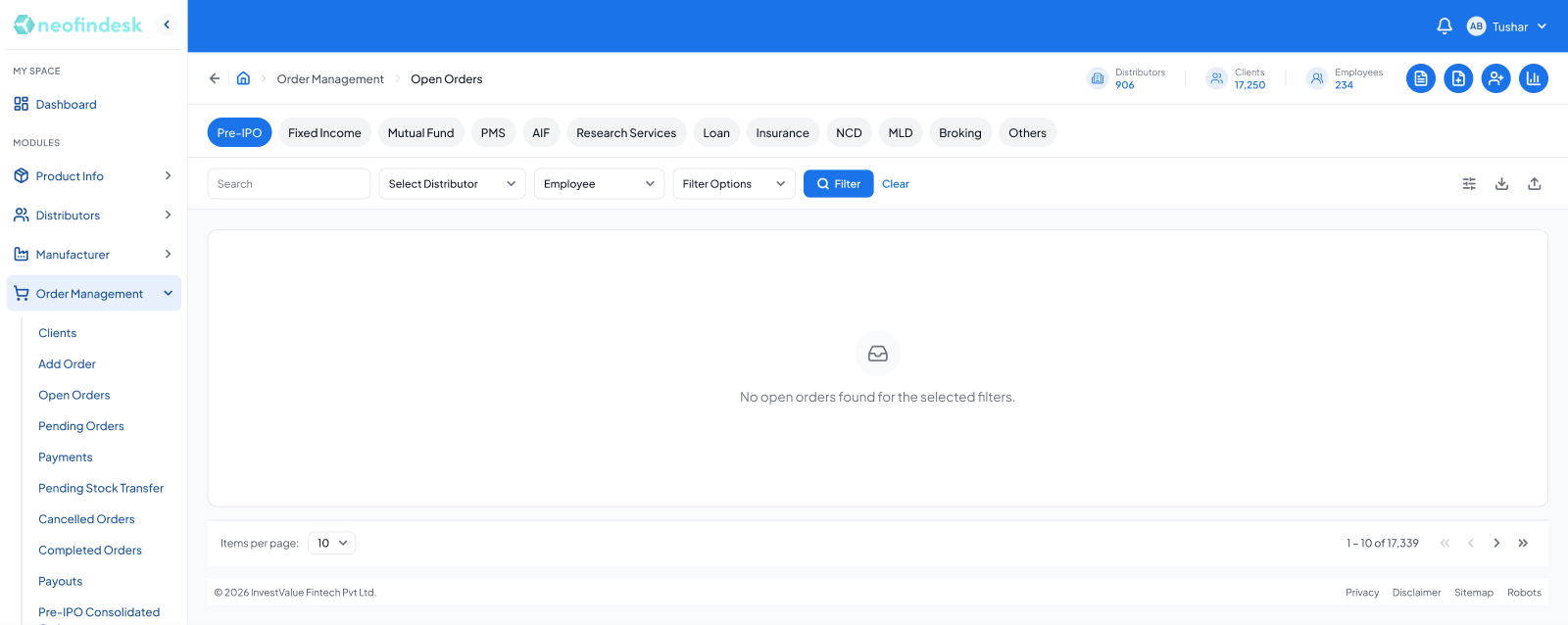Expand Manufacturer sidebar menu

click(94, 255)
